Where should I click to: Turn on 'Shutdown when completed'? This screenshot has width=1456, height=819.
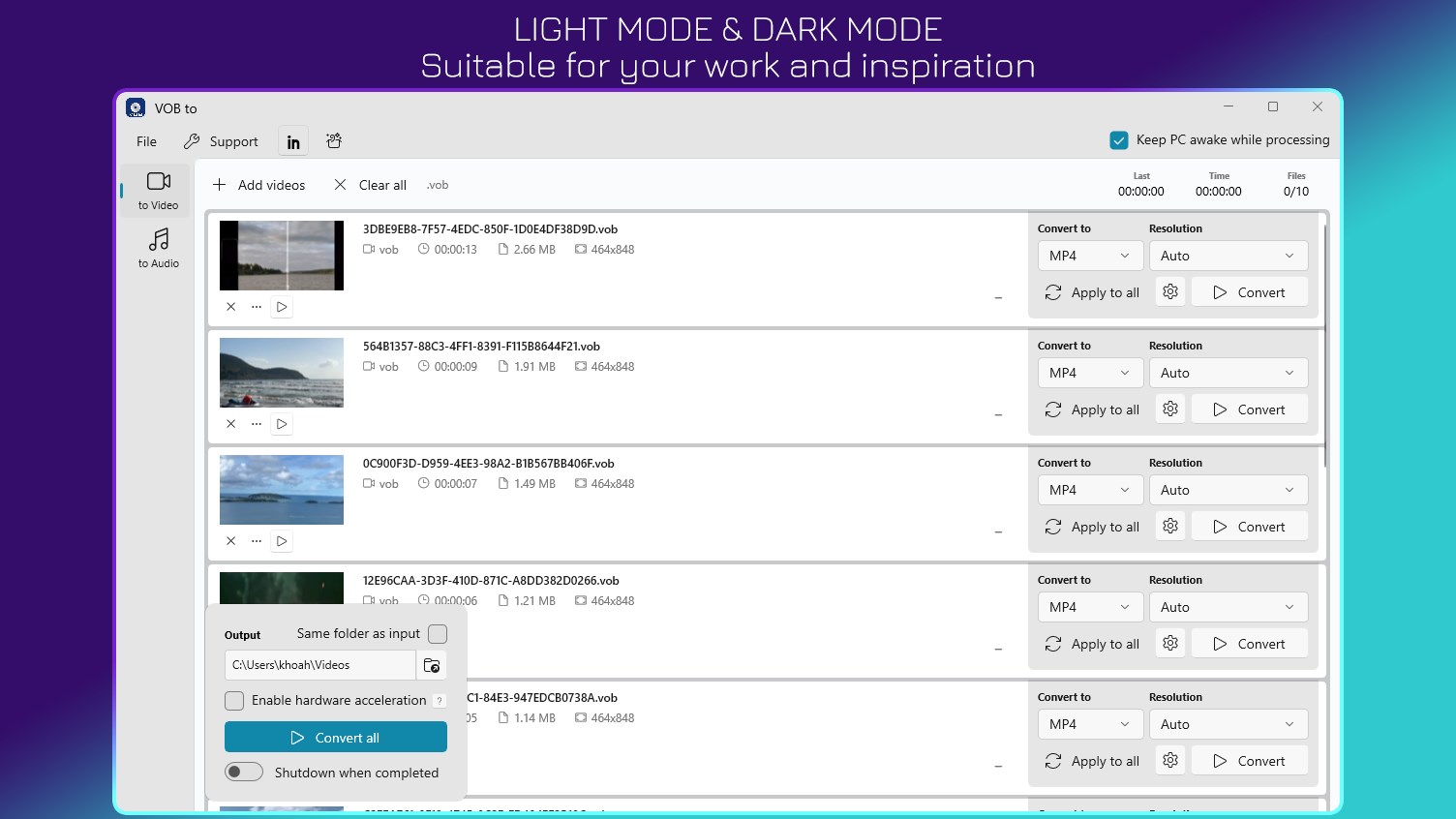(x=243, y=771)
